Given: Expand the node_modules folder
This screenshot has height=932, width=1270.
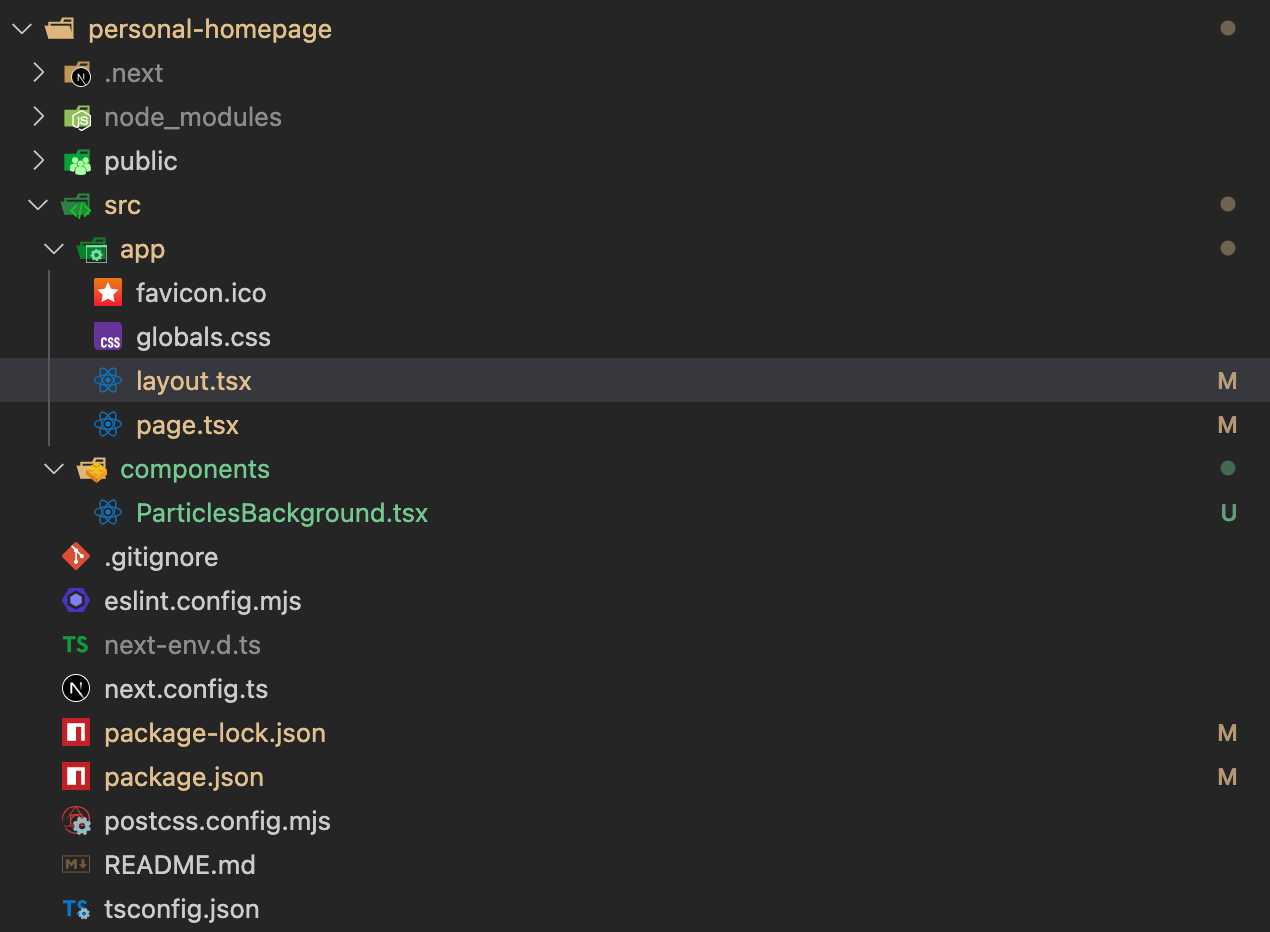Looking at the screenshot, I should point(38,116).
